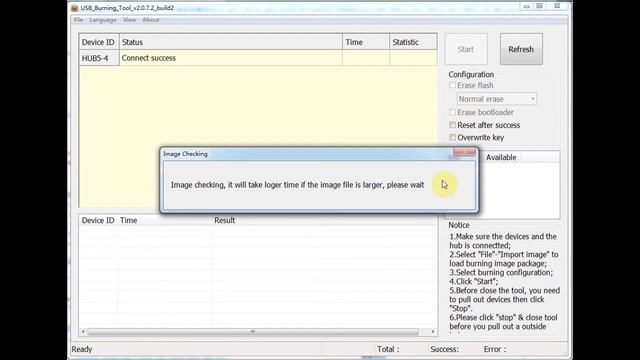The image size is (640, 360).
Task: Open the File menu
Action: (x=78, y=20)
